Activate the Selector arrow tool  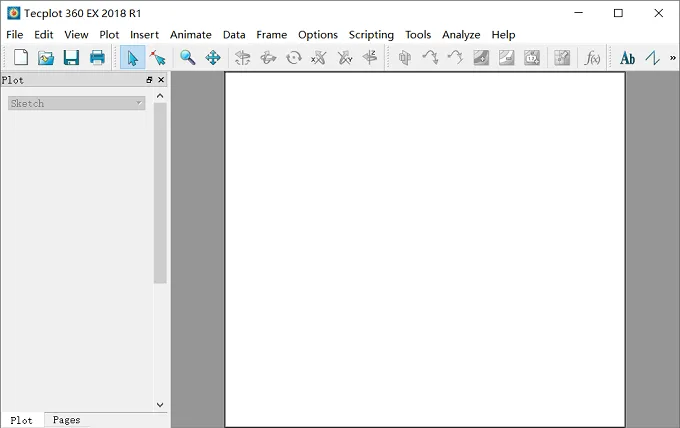tap(133, 57)
